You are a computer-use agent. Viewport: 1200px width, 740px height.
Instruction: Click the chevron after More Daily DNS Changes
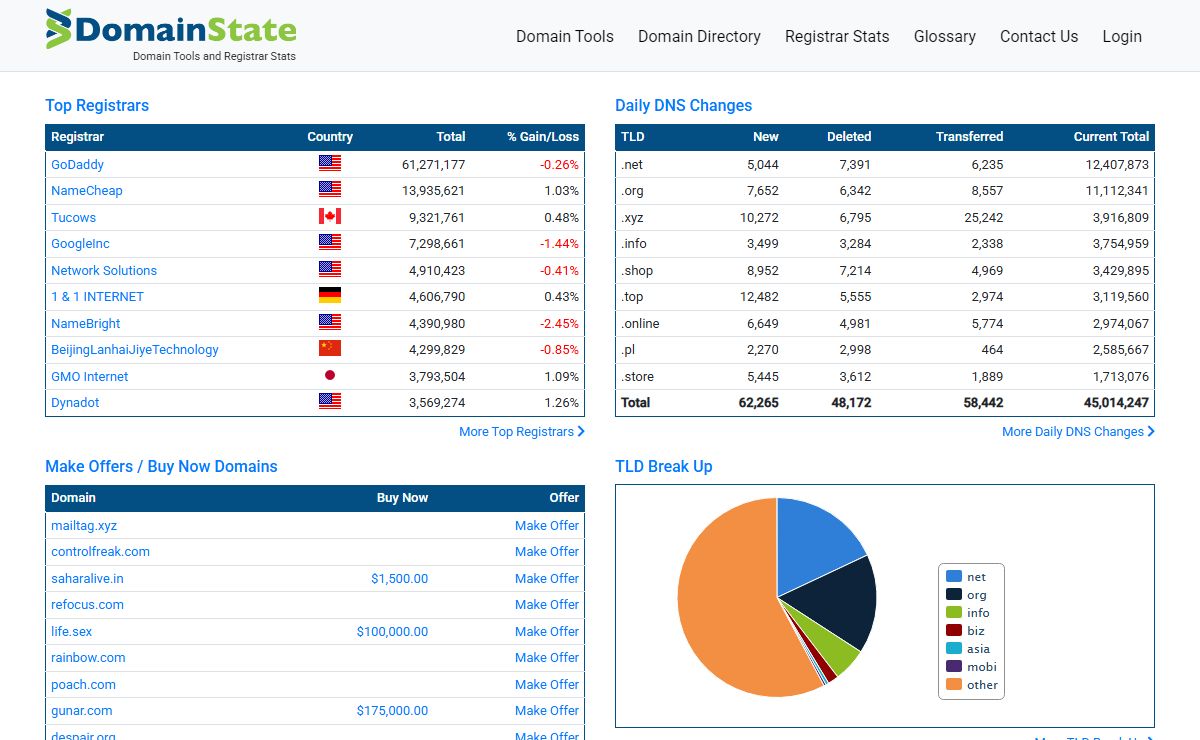[x=1151, y=432]
